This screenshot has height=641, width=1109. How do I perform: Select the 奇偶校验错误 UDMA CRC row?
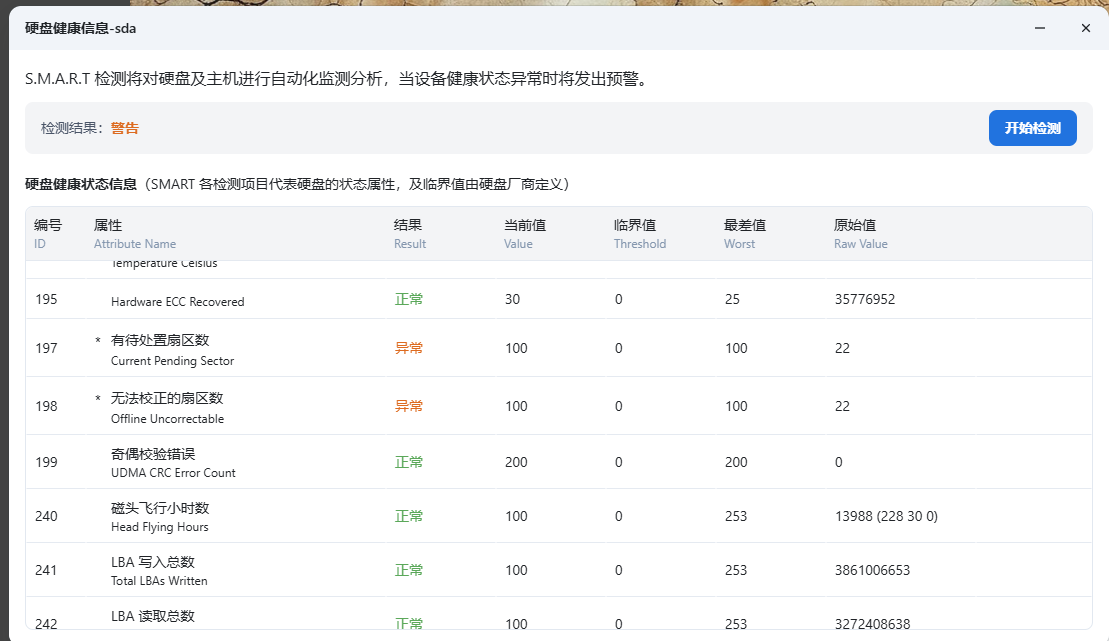[172, 463]
